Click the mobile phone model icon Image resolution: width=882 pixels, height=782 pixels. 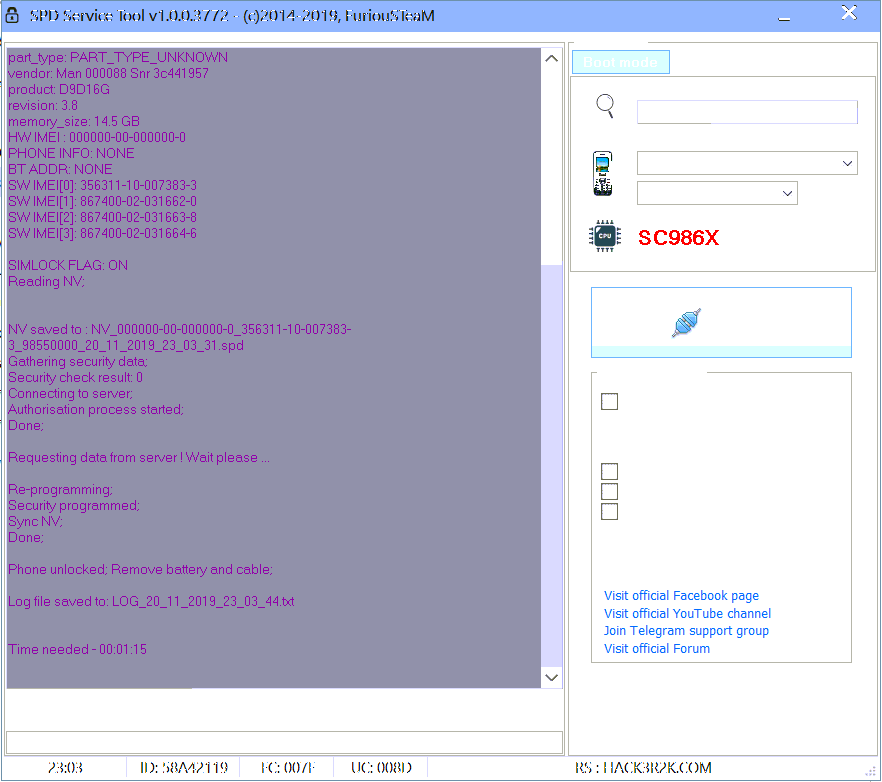tap(602, 174)
